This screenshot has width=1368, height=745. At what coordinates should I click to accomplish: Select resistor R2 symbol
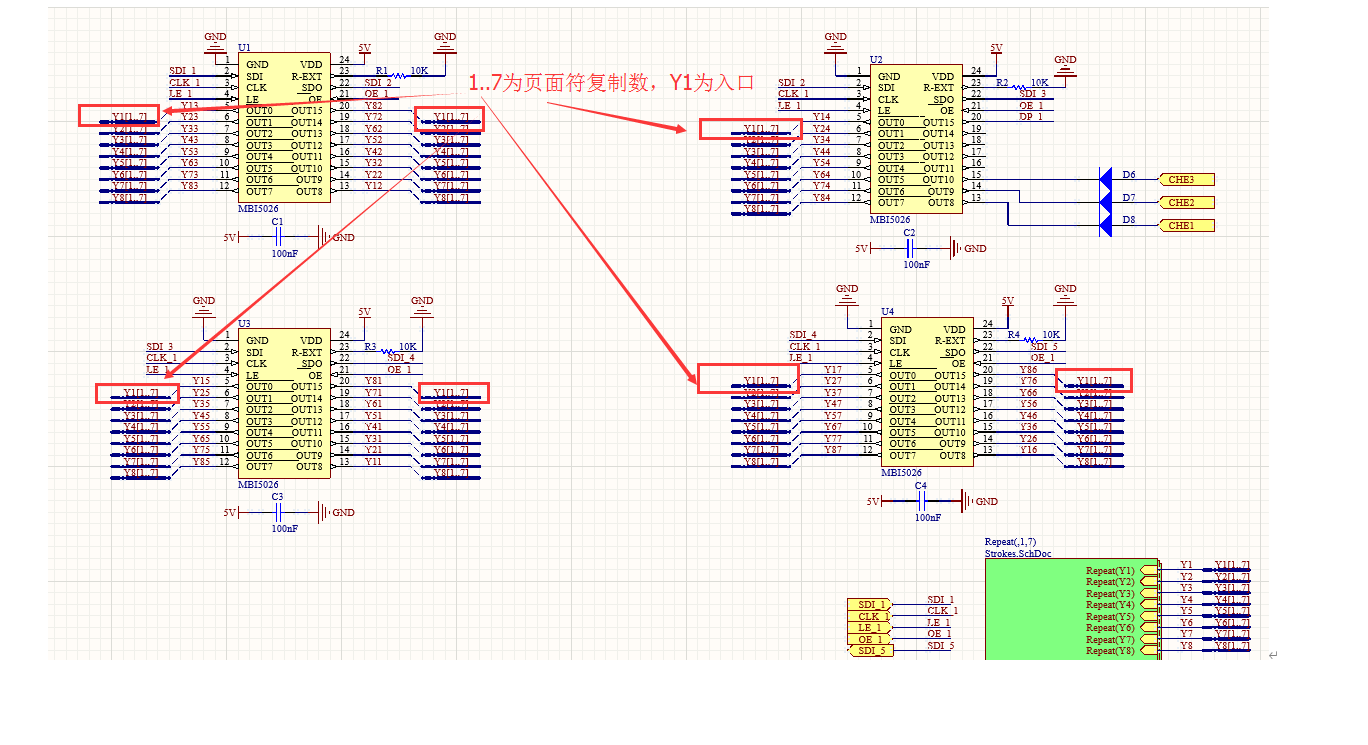[x=1018, y=86]
